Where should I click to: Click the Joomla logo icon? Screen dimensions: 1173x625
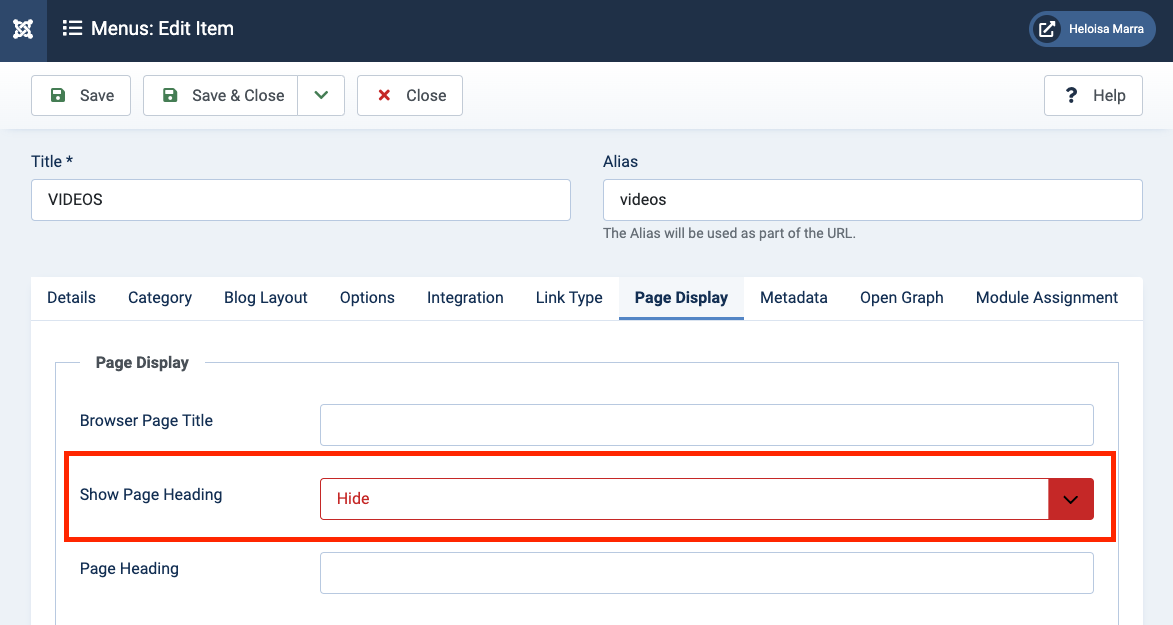(23, 29)
